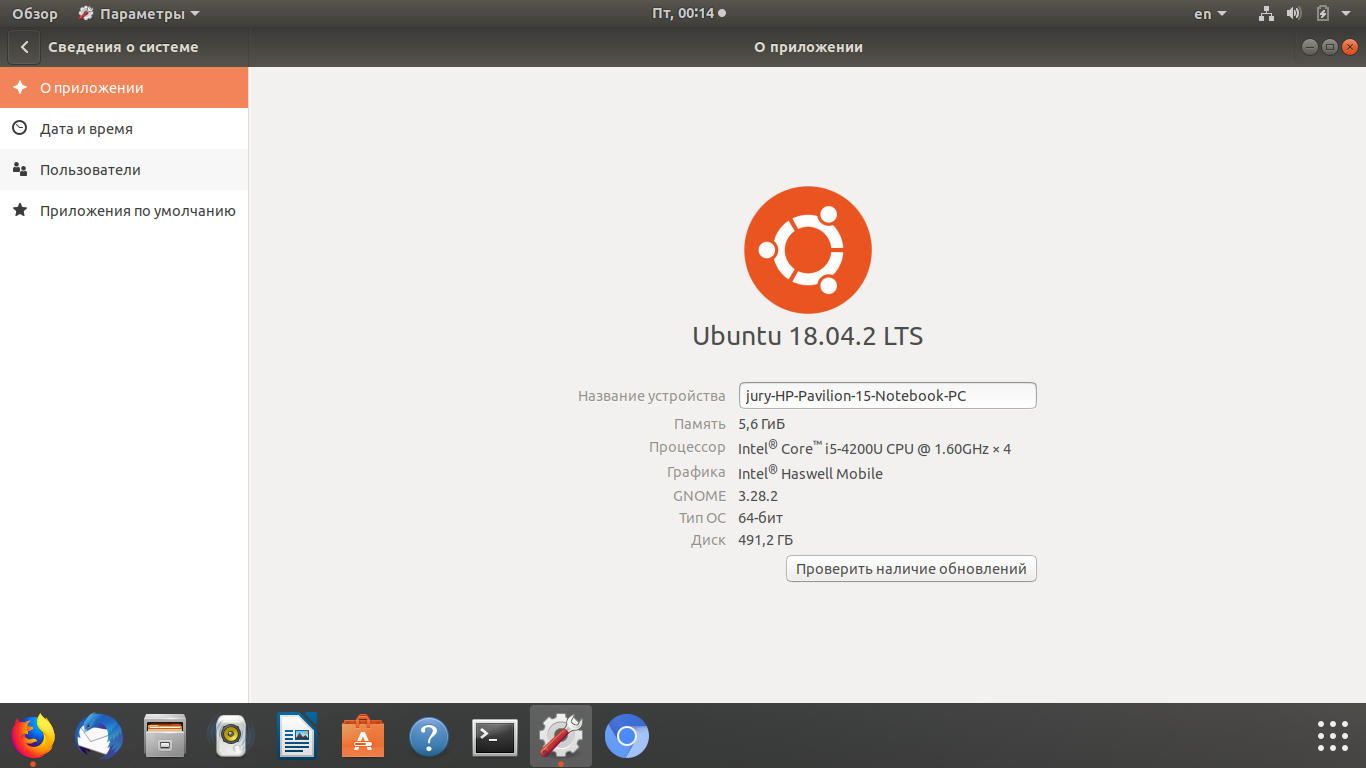Open the Обзор activities overview

pyautogui.click(x=35, y=14)
